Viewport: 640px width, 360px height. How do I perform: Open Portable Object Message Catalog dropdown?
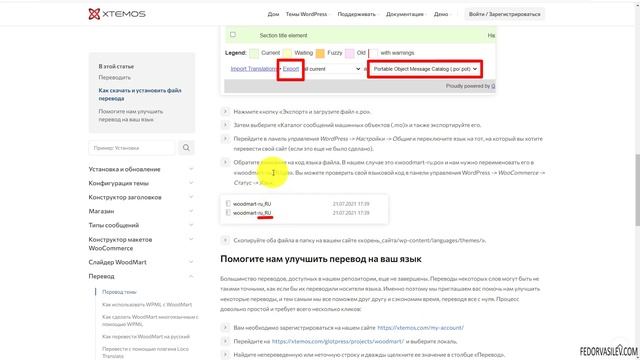click(x=425, y=69)
